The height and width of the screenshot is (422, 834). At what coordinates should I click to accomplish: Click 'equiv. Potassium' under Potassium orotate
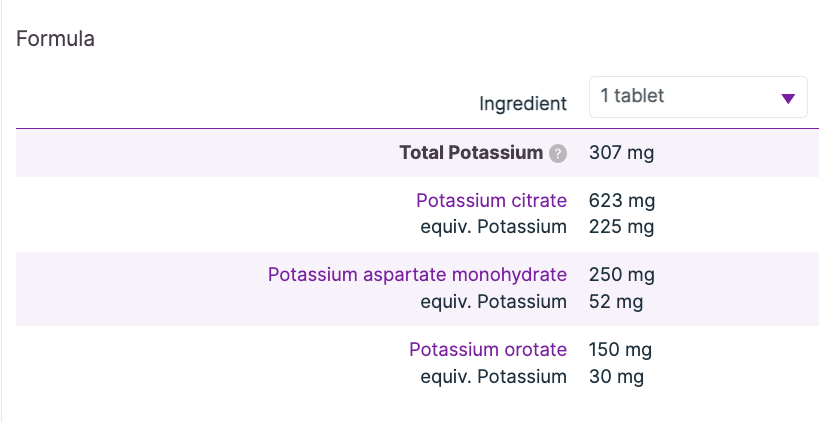pos(493,377)
